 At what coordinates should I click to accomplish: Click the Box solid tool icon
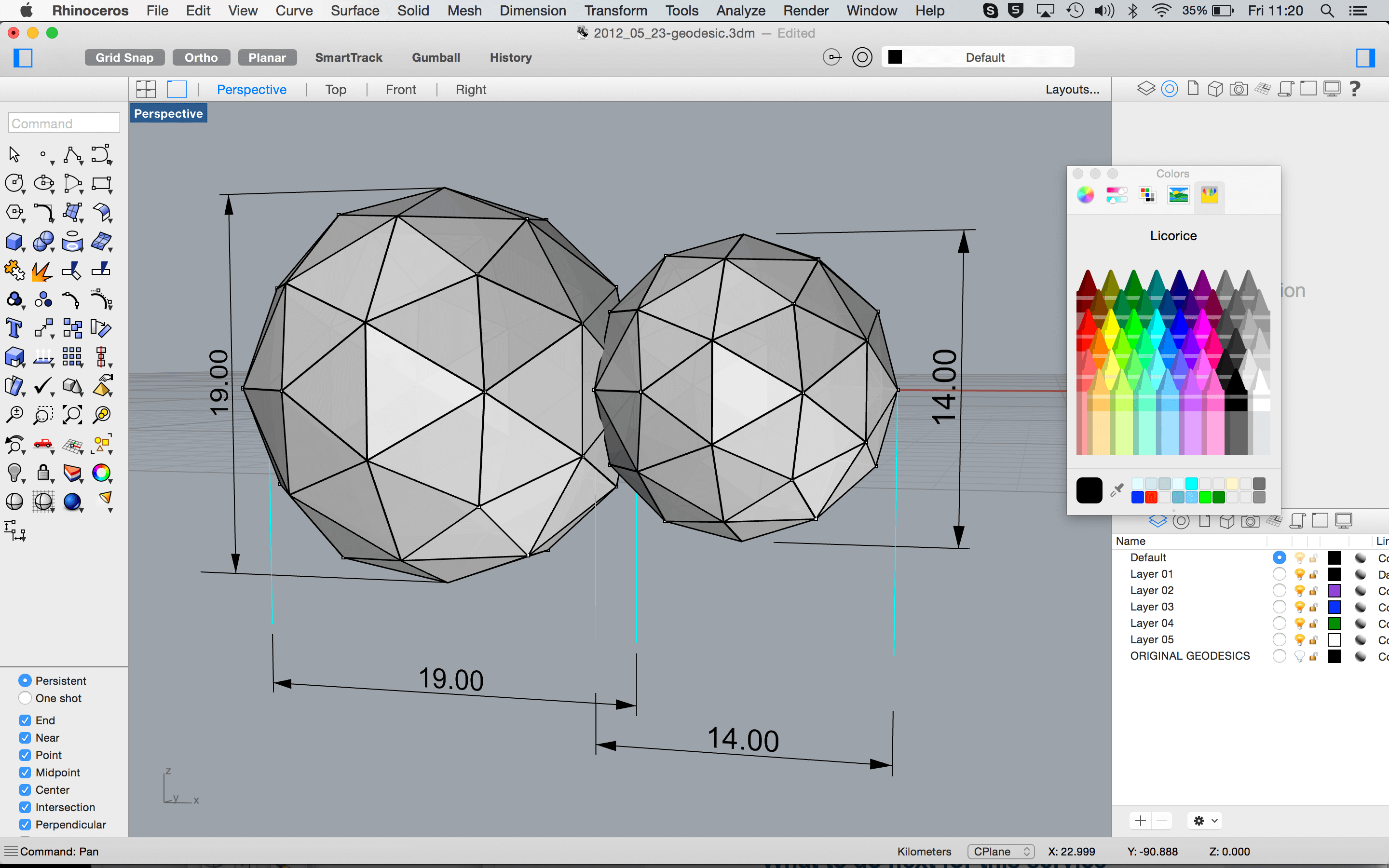tap(14, 242)
